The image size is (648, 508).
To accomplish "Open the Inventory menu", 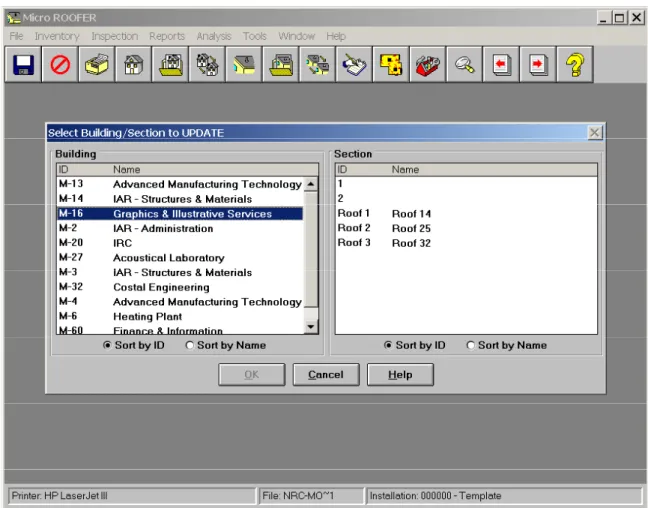I will [57, 36].
